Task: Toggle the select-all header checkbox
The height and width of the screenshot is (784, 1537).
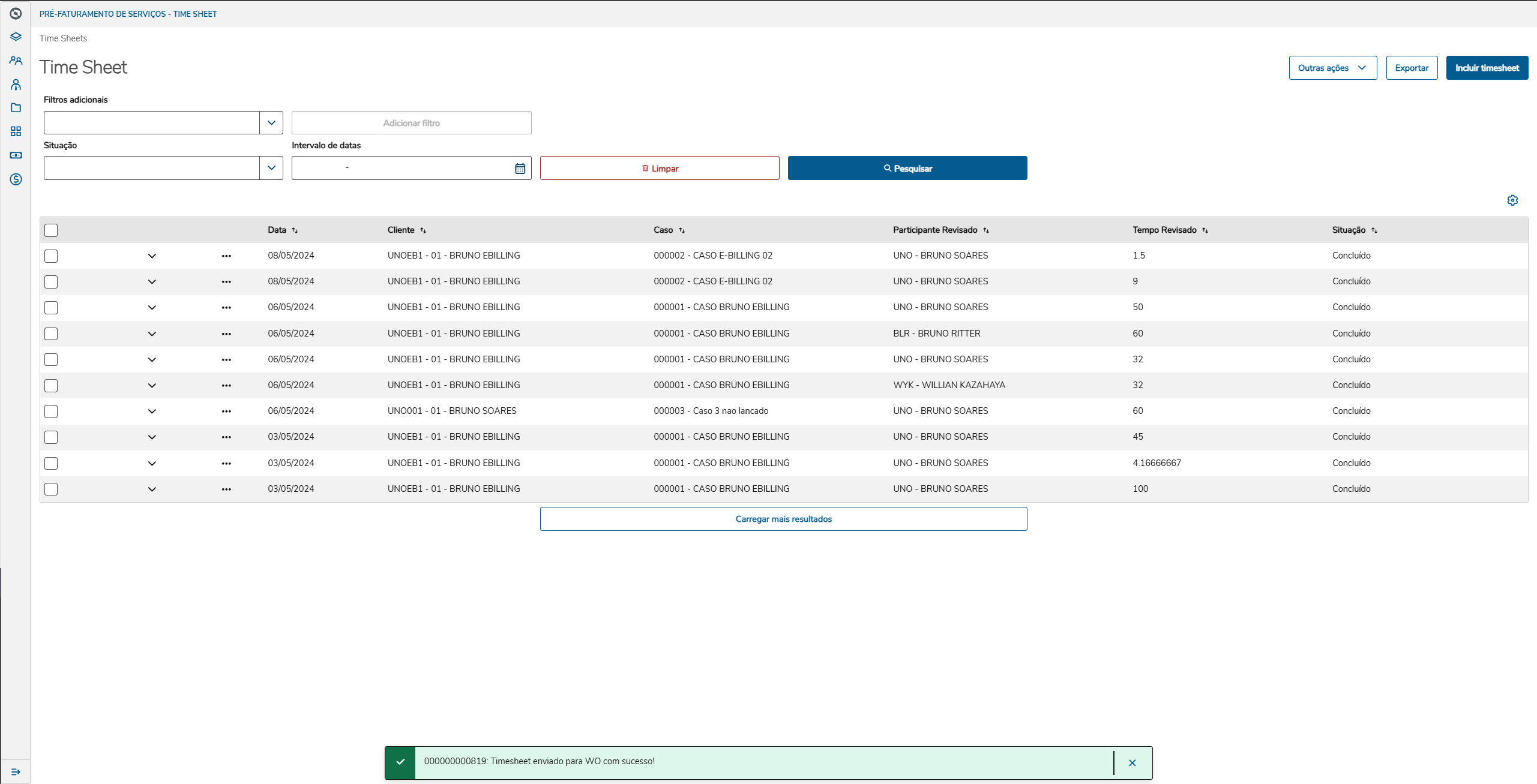Action: pos(51,230)
